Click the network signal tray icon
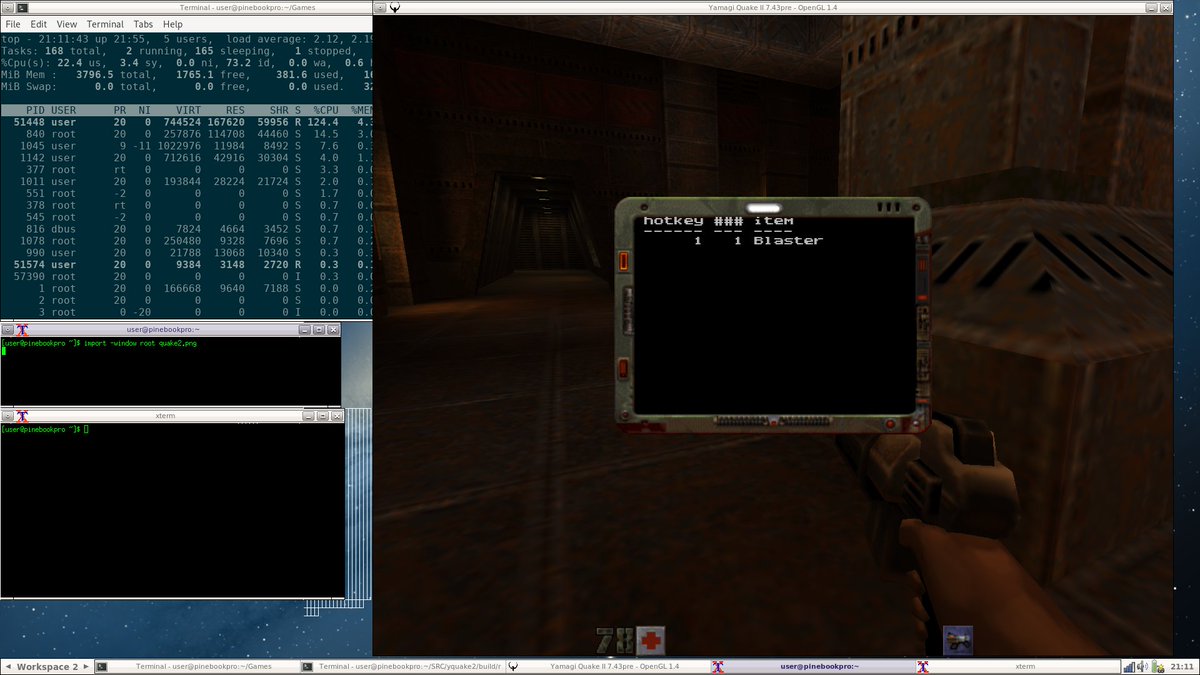1200x675 pixels. tap(1130, 667)
